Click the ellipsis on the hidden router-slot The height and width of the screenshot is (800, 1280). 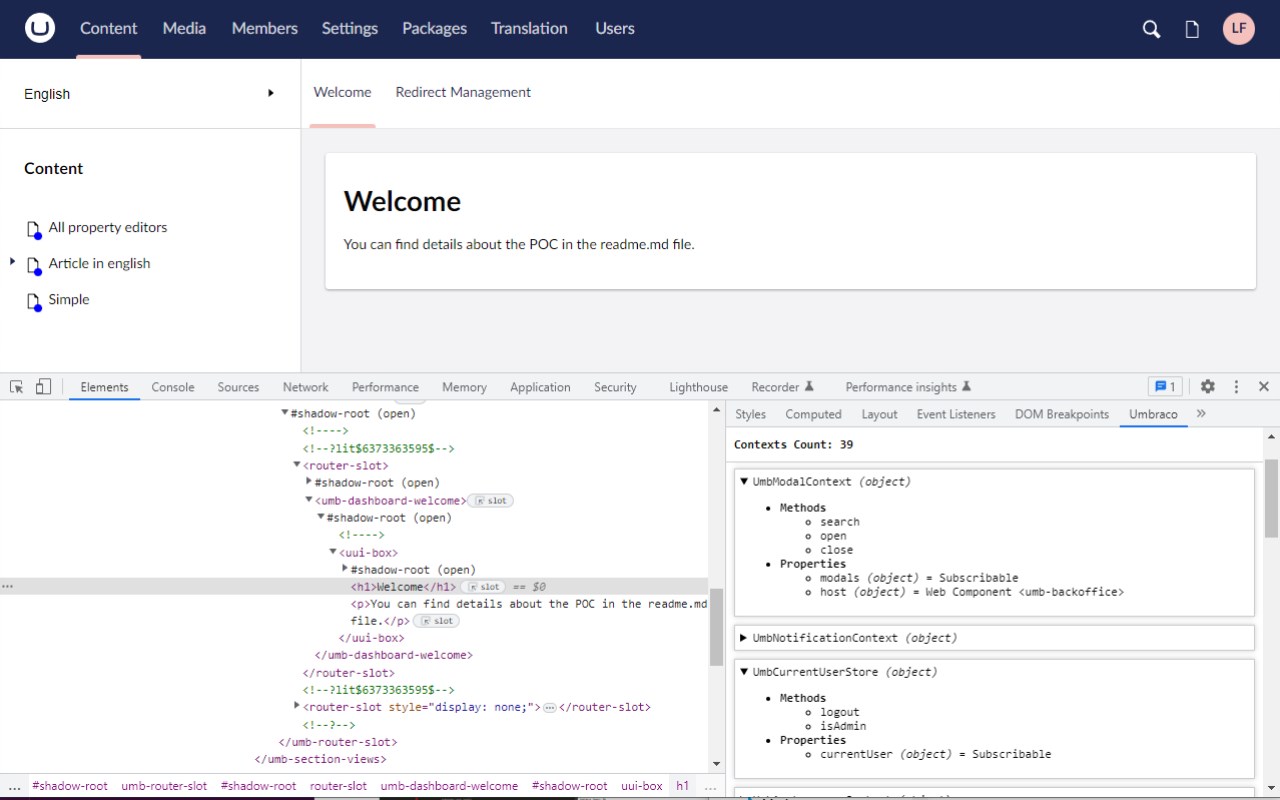[x=549, y=707]
